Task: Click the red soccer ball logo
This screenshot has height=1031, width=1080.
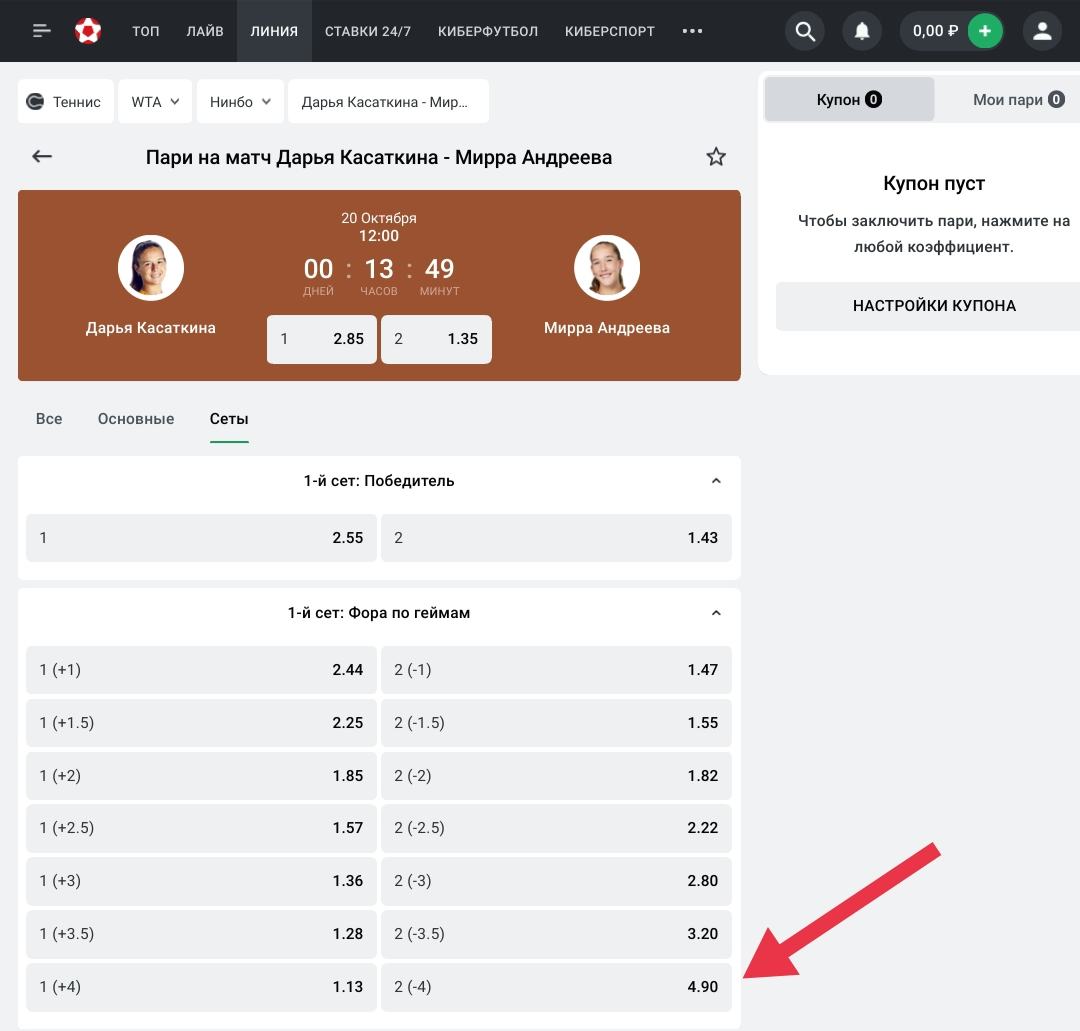Action: click(x=88, y=31)
